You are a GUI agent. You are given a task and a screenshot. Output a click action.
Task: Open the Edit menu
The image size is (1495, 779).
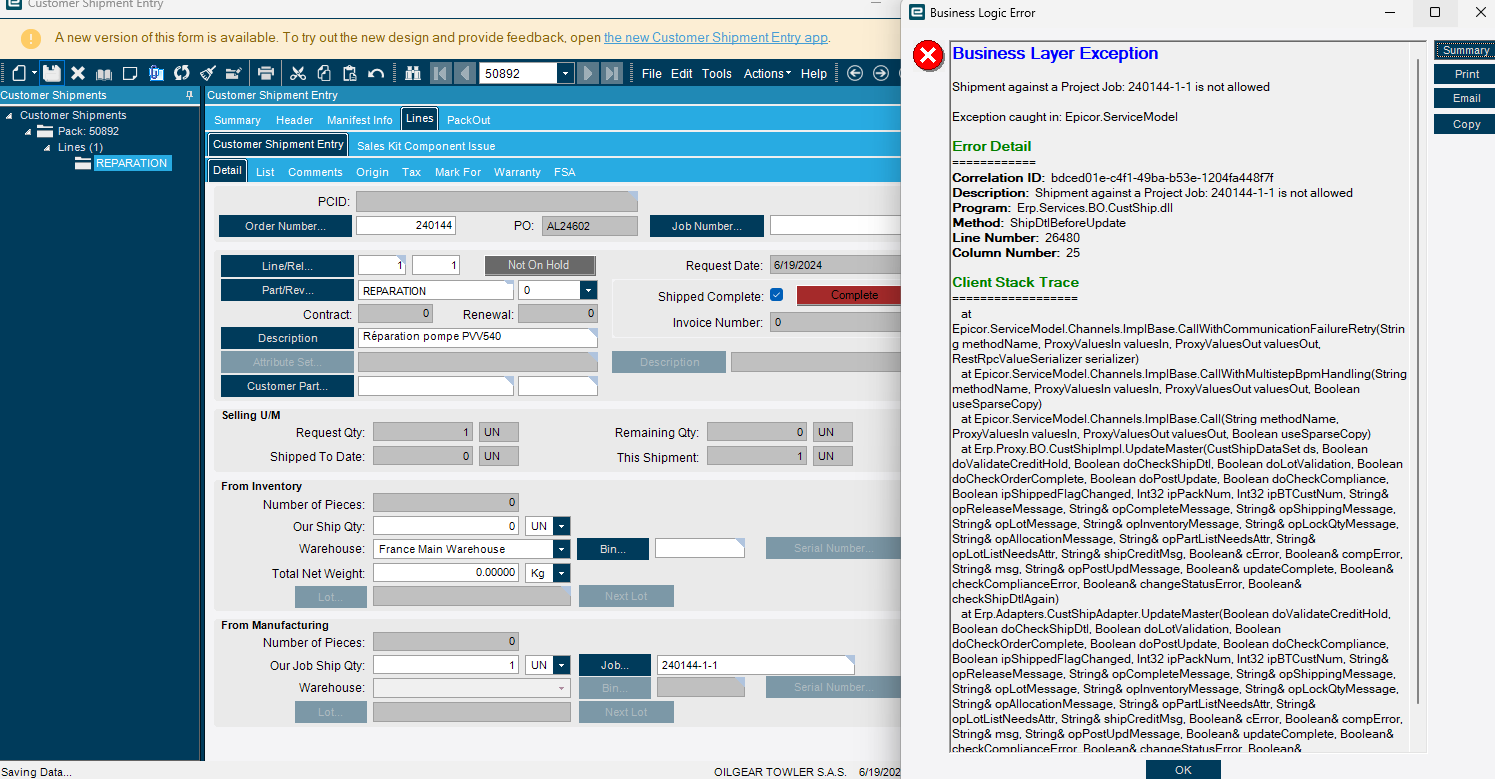pos(682,73)
